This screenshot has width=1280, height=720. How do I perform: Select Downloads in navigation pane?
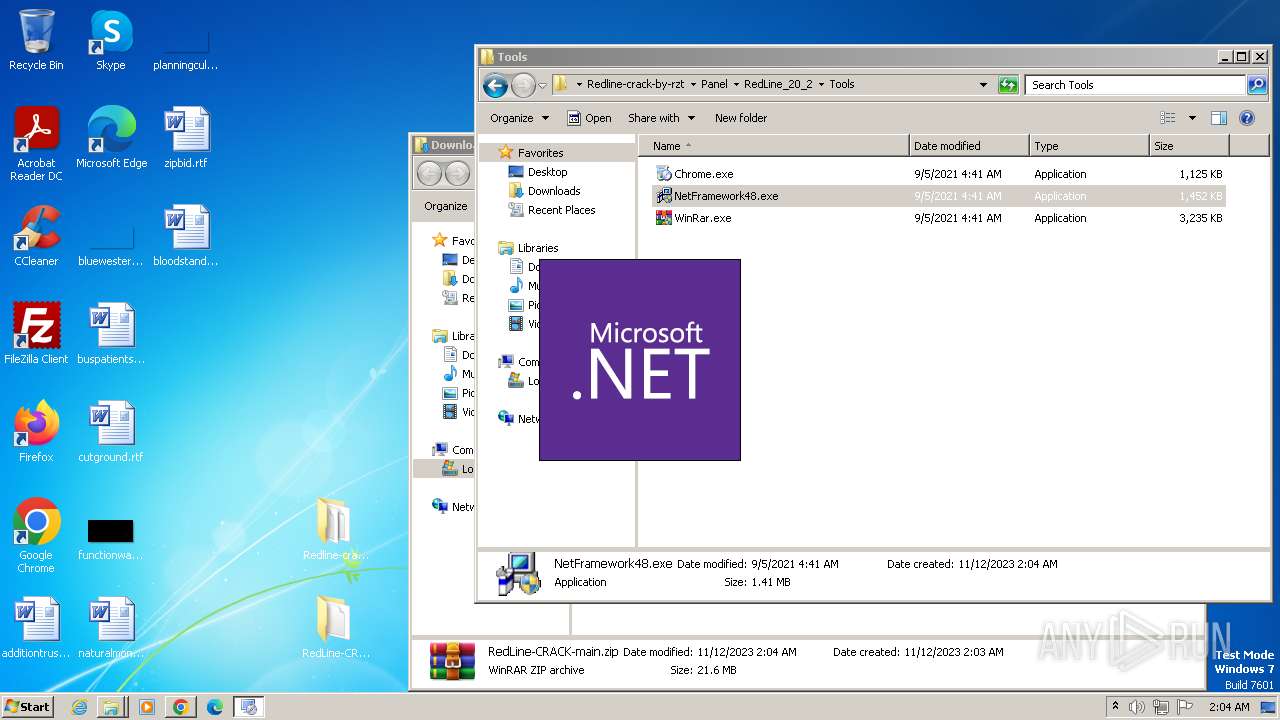(x=554, y=191)
